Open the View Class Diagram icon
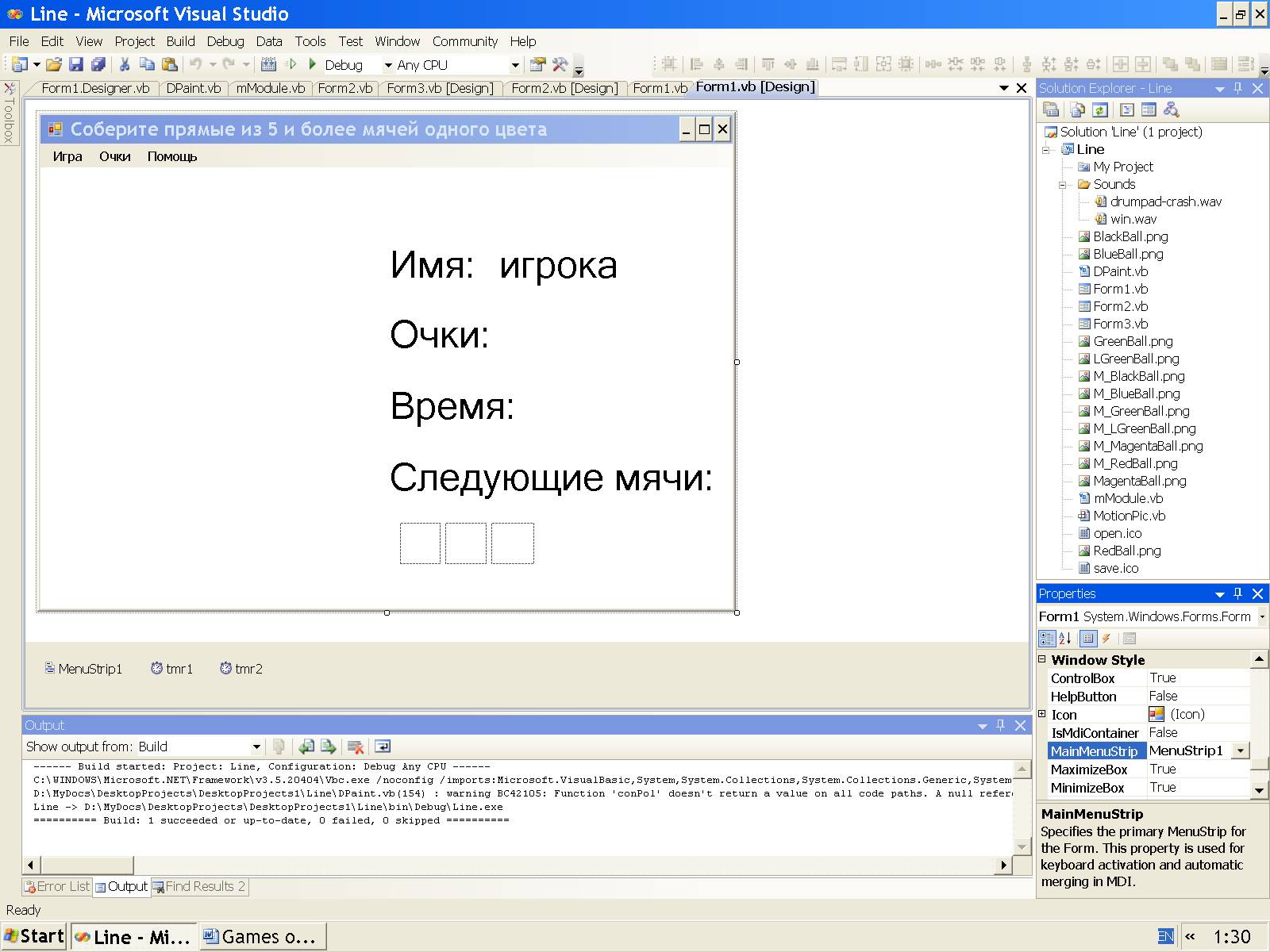The height and width of the screenshot is (952, 1270). (1171, 110)
